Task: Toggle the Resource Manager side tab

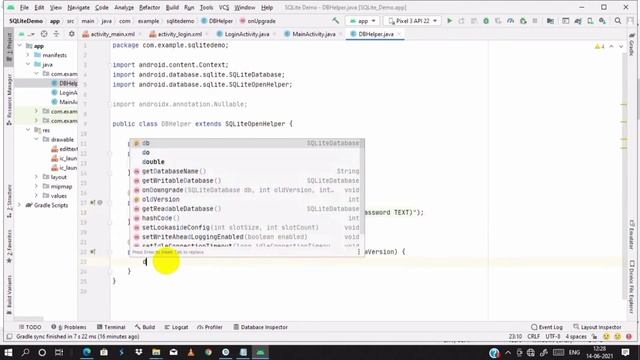Action: click(x=9, y=100)
